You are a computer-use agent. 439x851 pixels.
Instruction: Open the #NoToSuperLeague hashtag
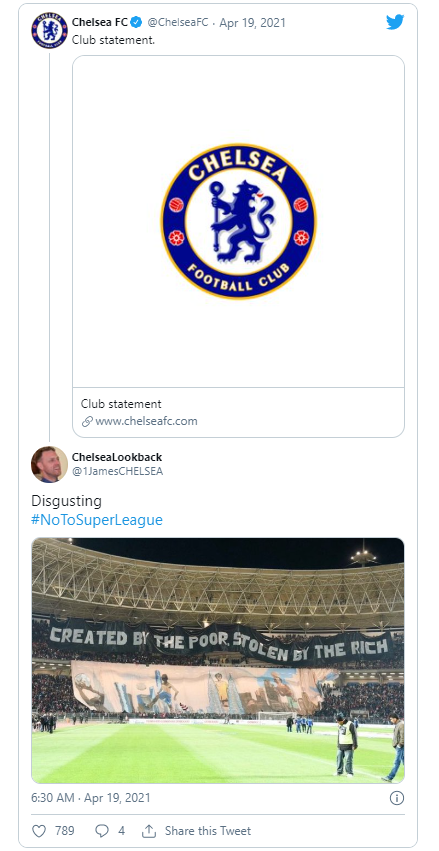click(x=97, y=519)
